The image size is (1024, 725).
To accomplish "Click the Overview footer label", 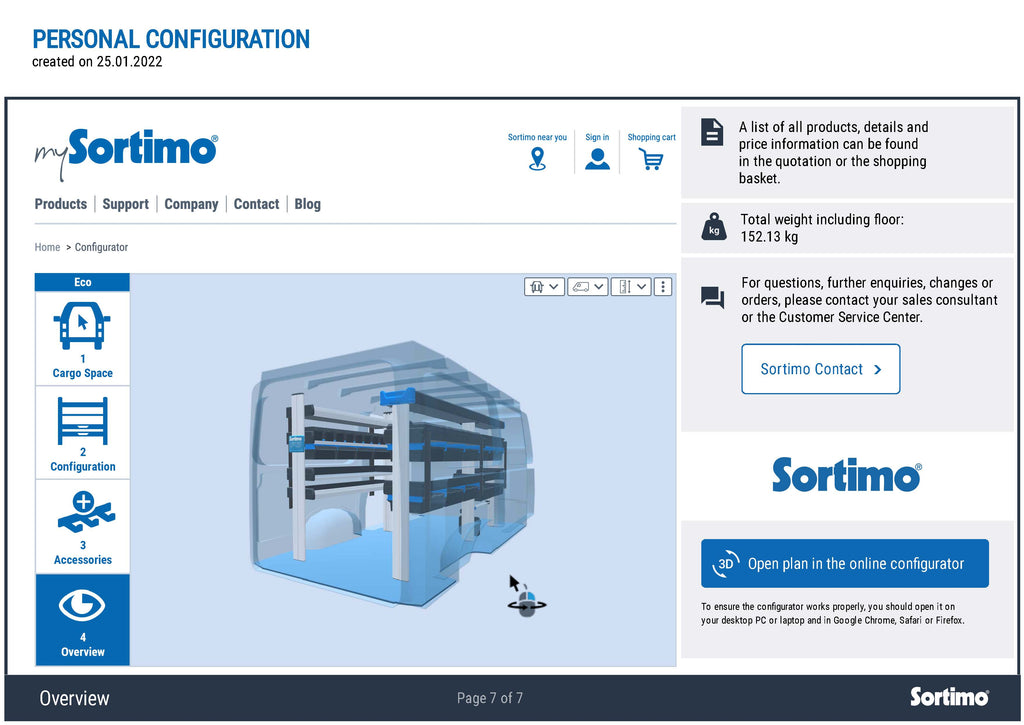I will coord(74,698).
